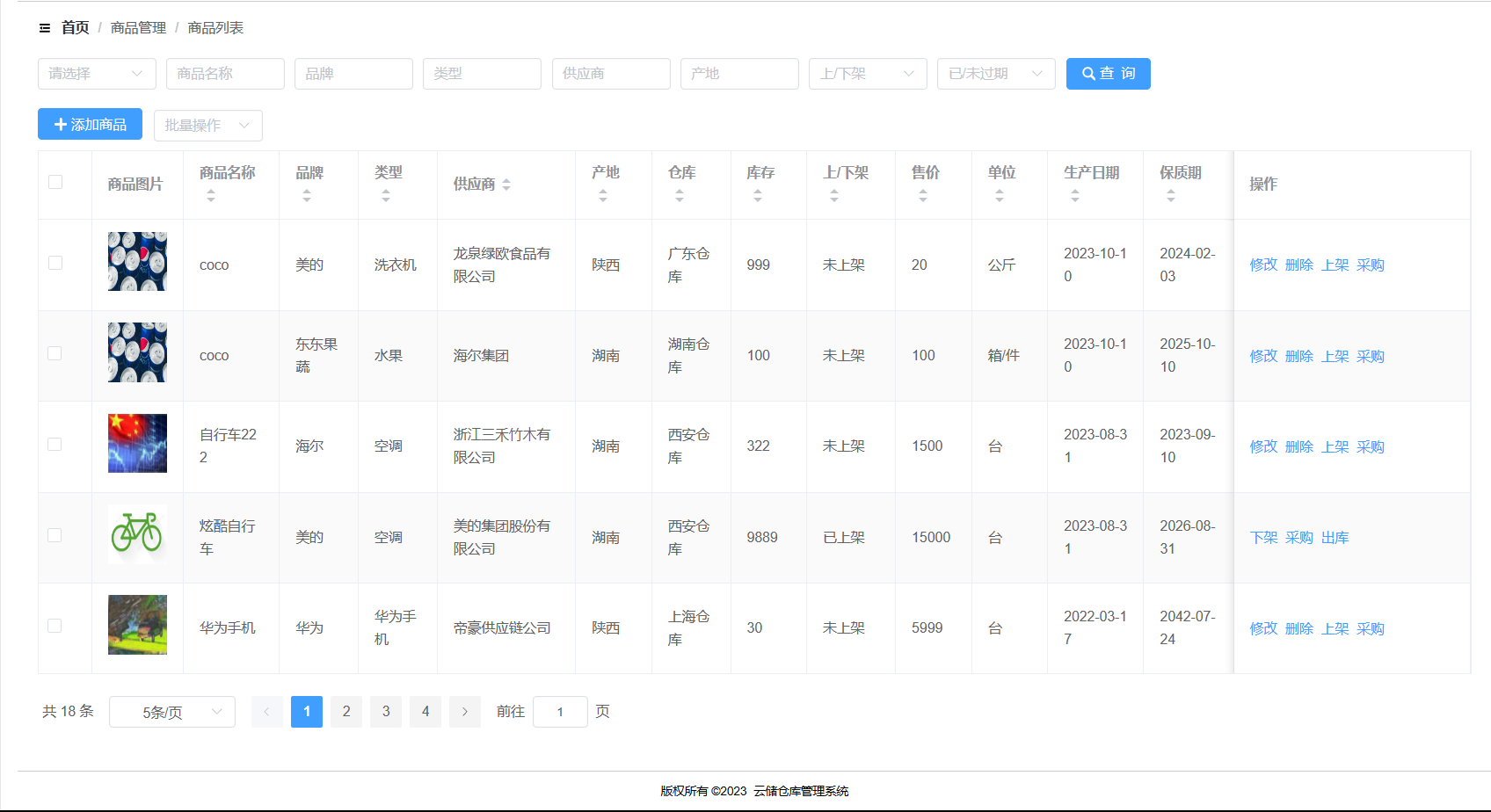Click the 前往 page number input
Screen dimensions: 1491x812
pos(560,712)
